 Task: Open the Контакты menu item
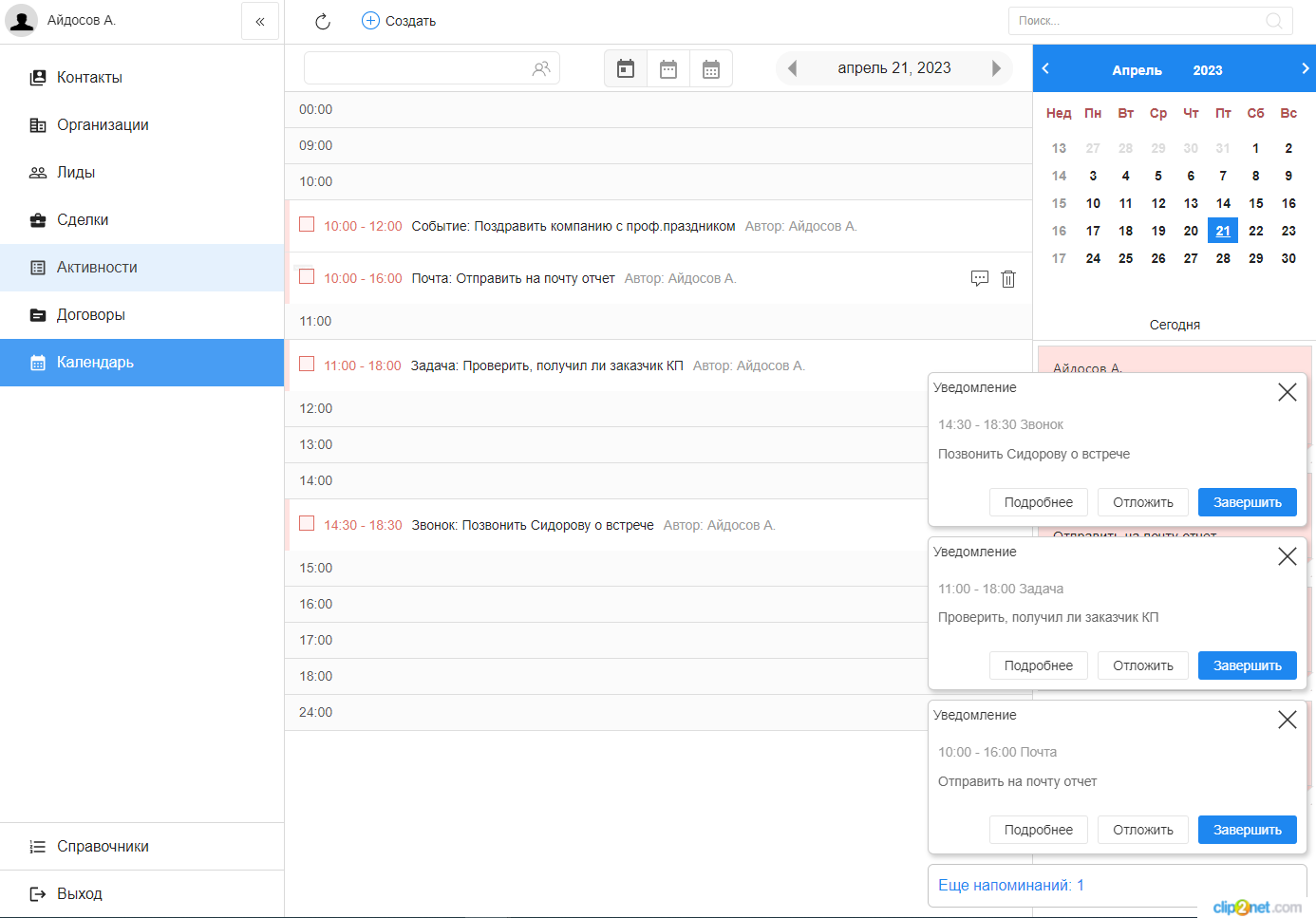(142, 78)
